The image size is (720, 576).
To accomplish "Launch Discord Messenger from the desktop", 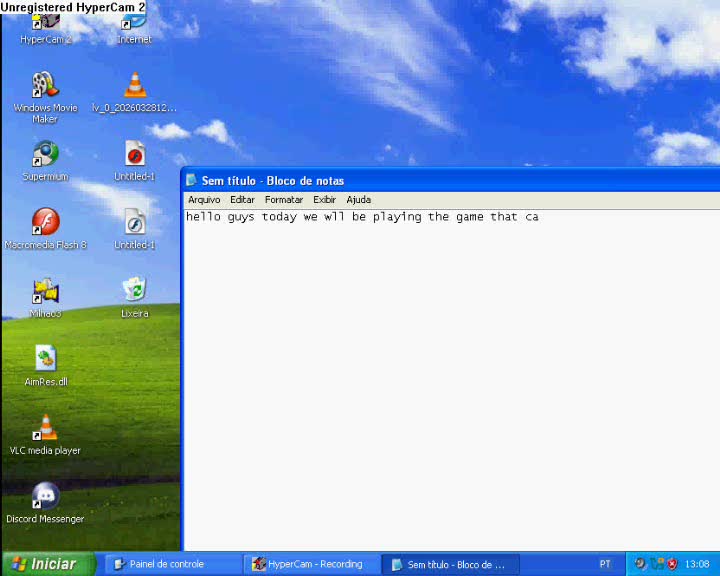I will (x=45, y=496).
